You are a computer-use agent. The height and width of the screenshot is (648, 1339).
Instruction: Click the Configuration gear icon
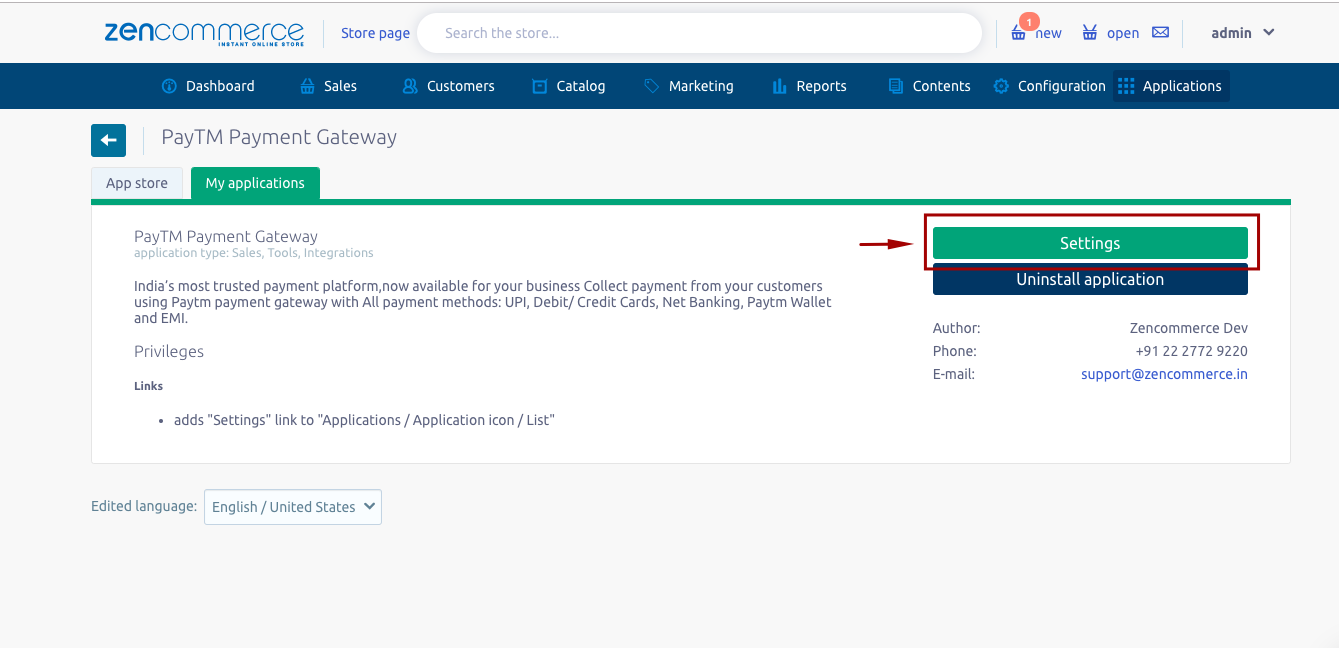(x=1001, y=86)
